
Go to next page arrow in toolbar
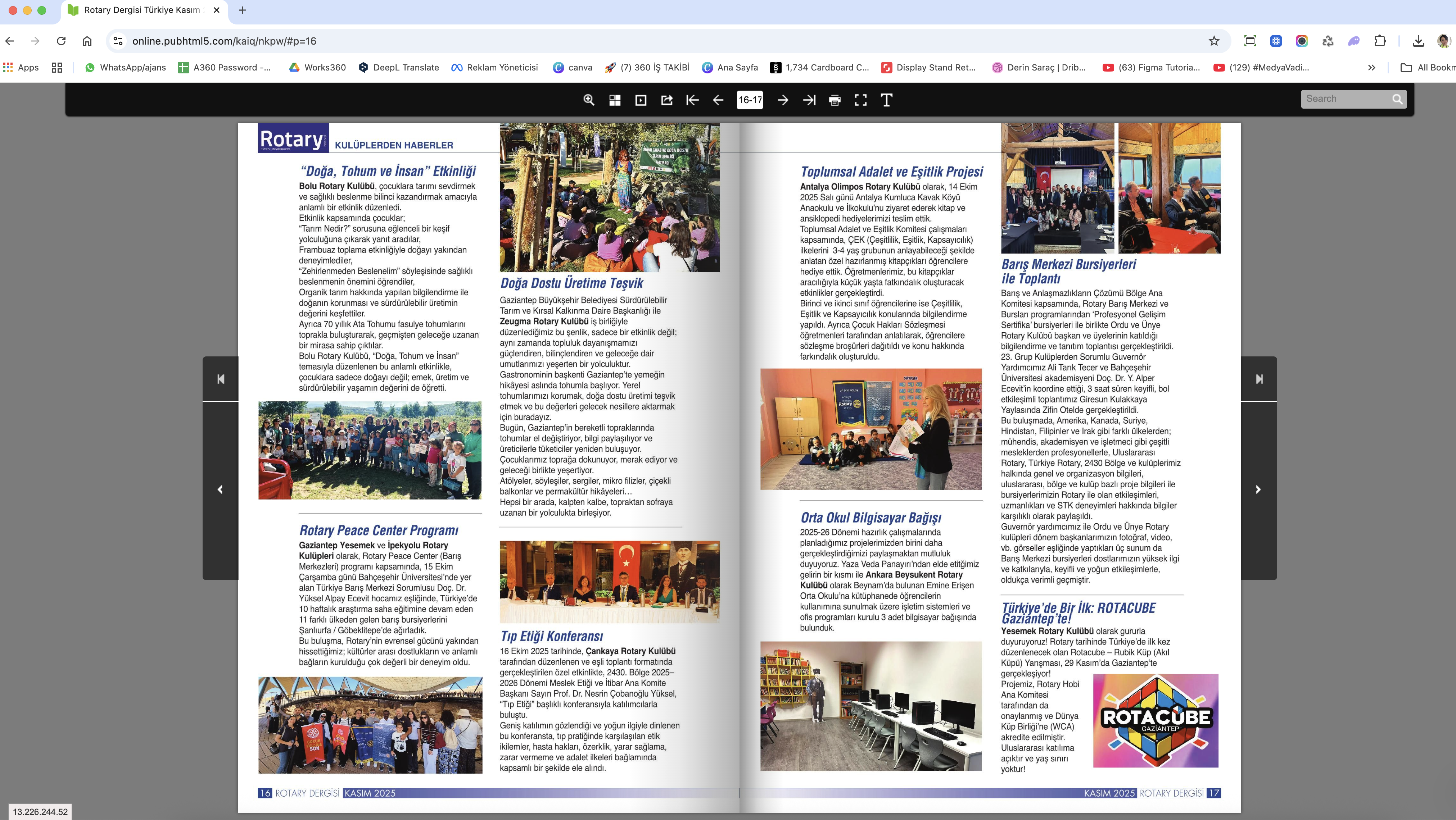tap(783, 100)
